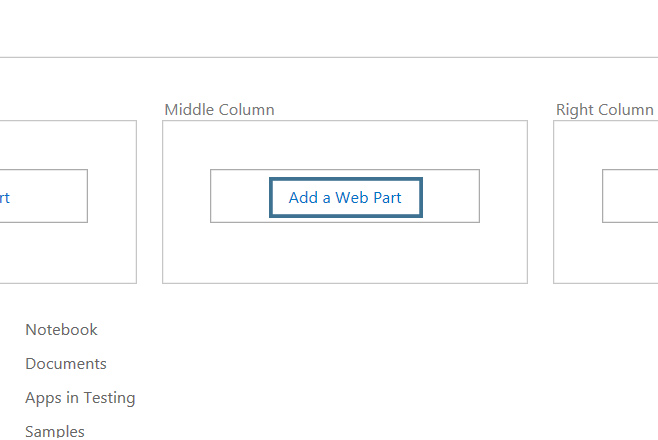Click empty area inside Right Column zone
This screenshot has width=658, height=440.
pos(605,255)
